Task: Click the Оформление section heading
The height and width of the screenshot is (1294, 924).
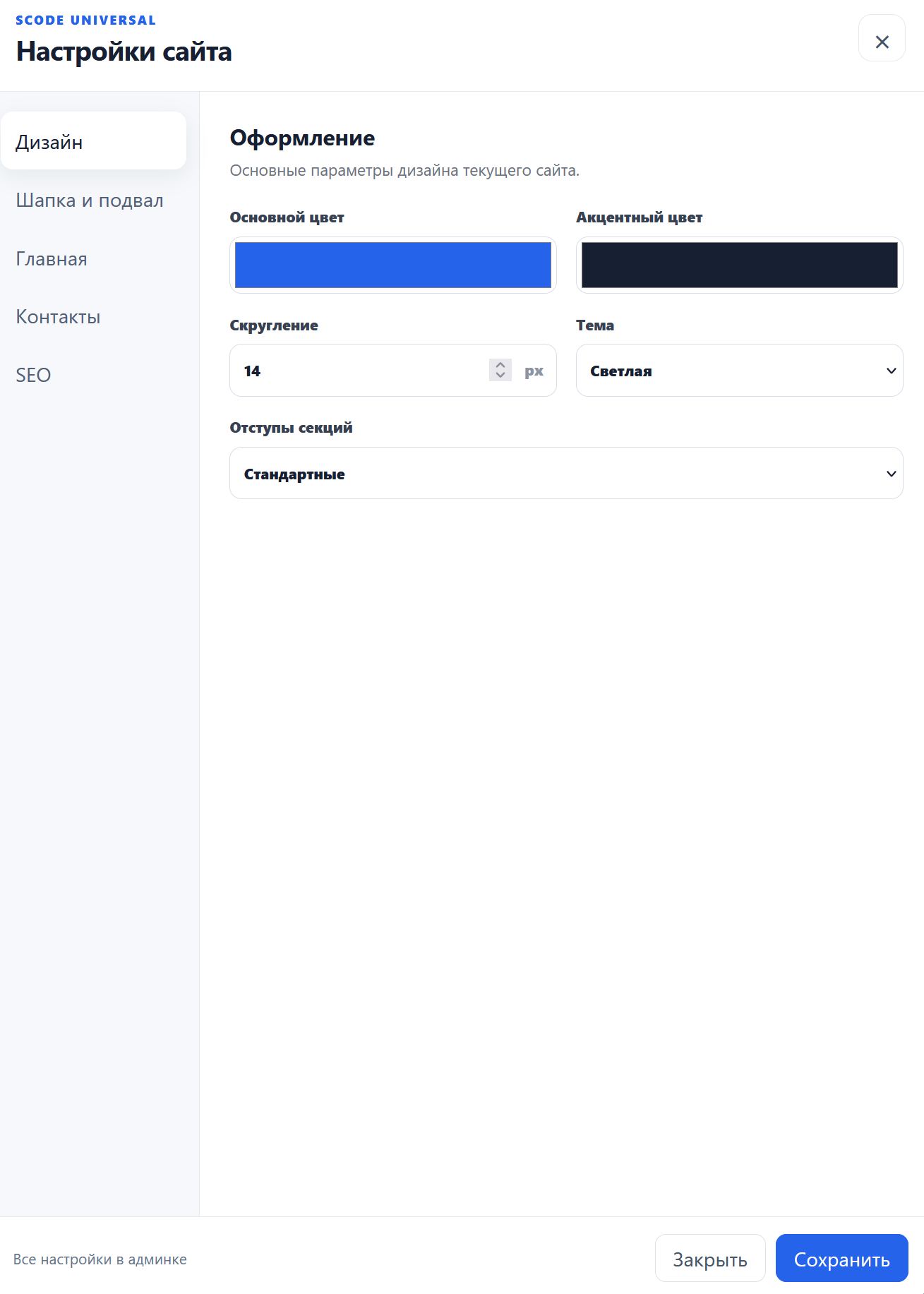Action: coord(302,138)
